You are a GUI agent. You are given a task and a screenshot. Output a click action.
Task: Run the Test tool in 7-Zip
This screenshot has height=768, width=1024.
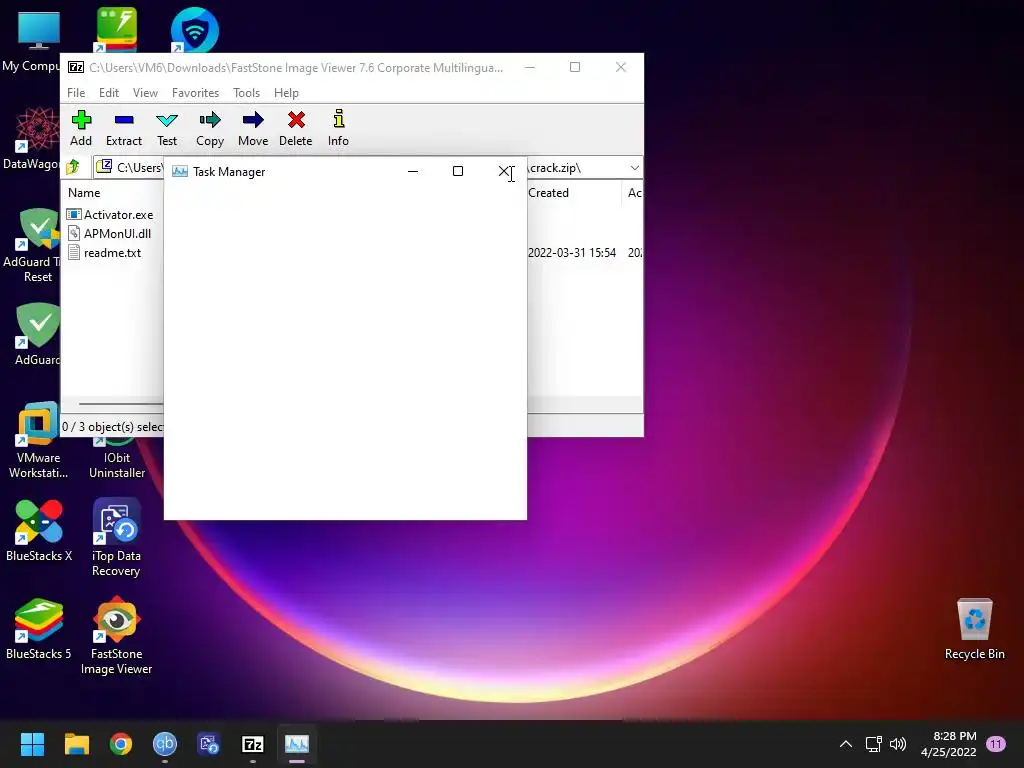[167, 129]
